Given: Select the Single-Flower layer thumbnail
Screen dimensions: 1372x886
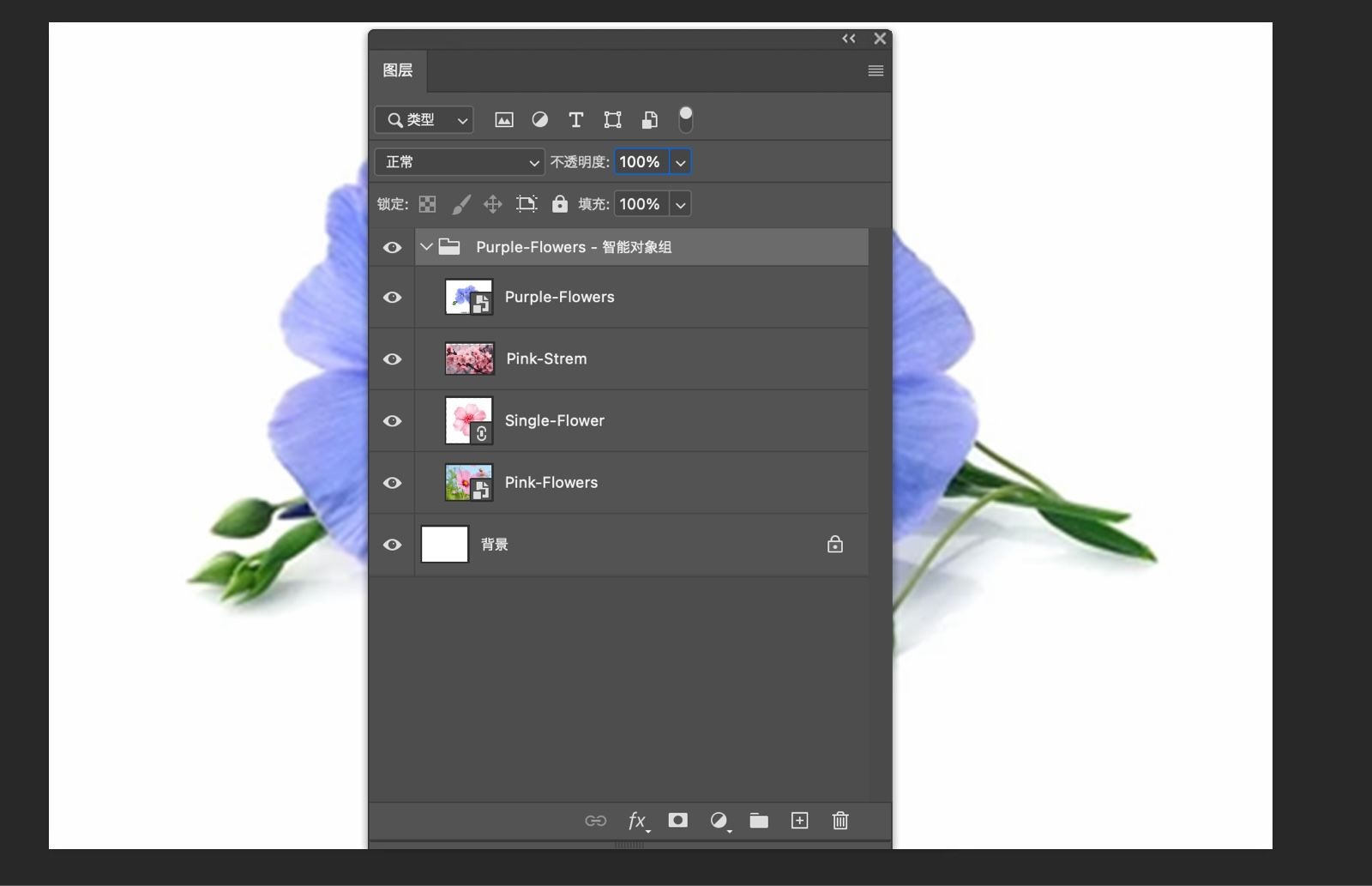Looking at the screenshot, I should click(469, 420).
